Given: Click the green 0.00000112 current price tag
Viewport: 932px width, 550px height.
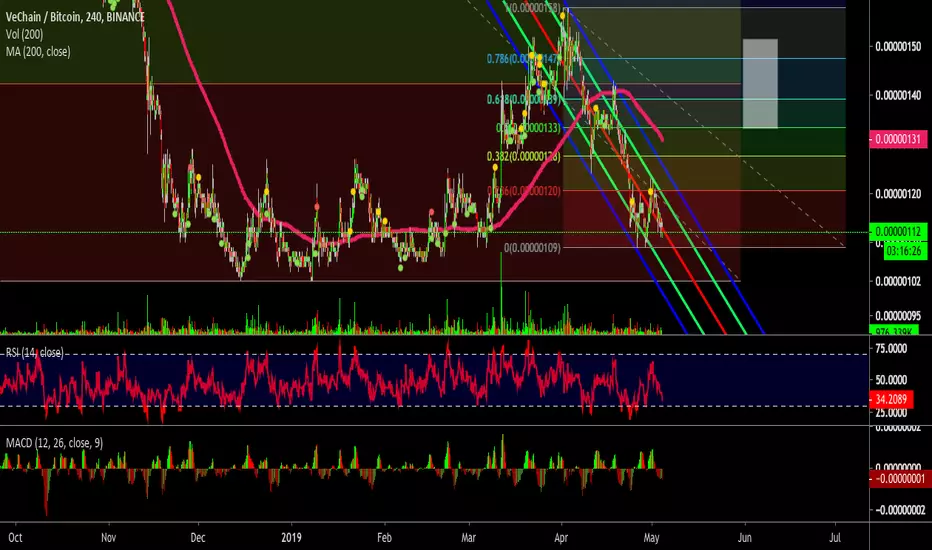Looking at the screenshot, I should [898, 231].
